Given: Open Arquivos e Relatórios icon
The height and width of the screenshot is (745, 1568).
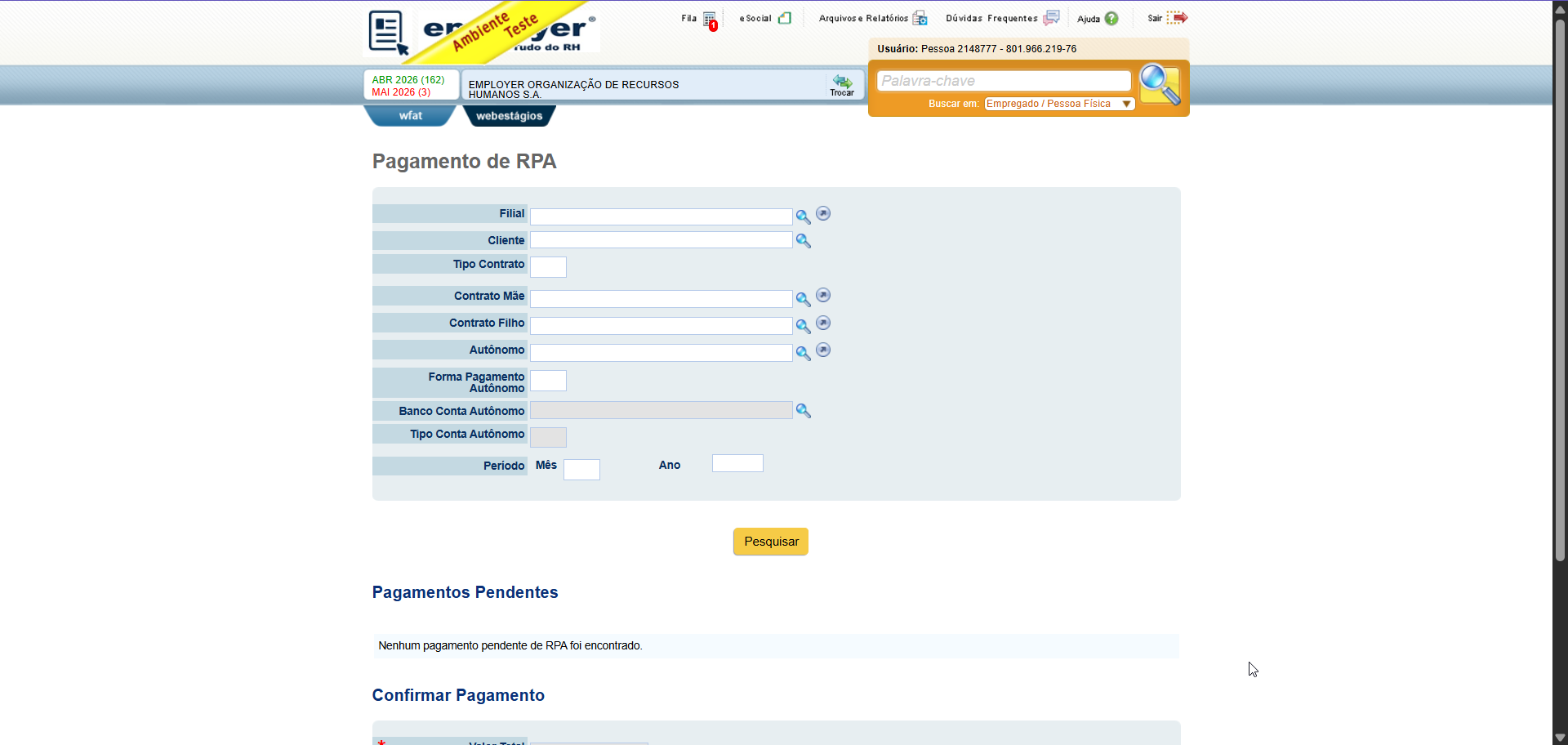Looking at the screenshot, I should [x=920, y=18].
